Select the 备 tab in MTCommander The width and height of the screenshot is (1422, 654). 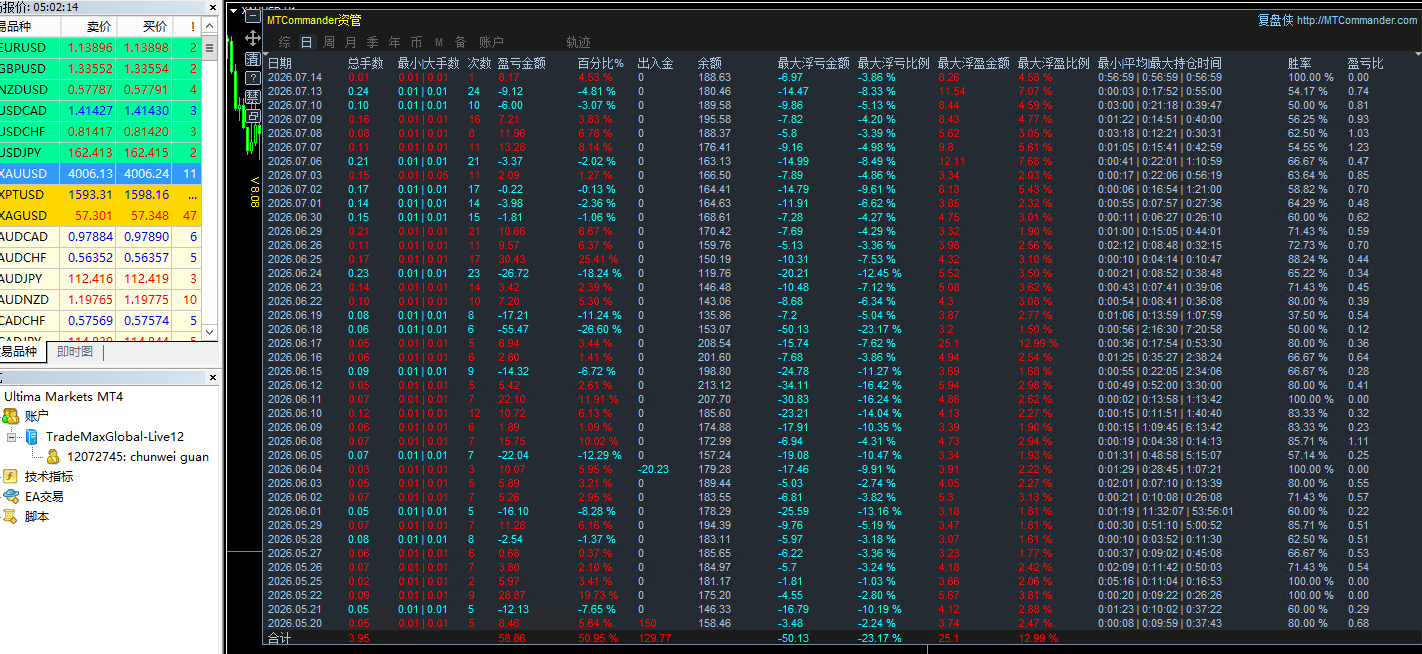point(460,42)
